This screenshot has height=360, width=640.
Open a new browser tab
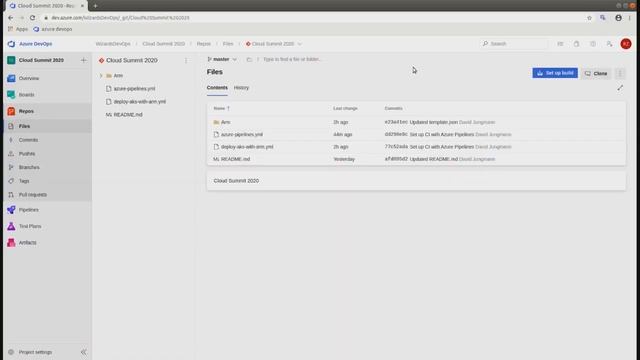coord(95,6)
